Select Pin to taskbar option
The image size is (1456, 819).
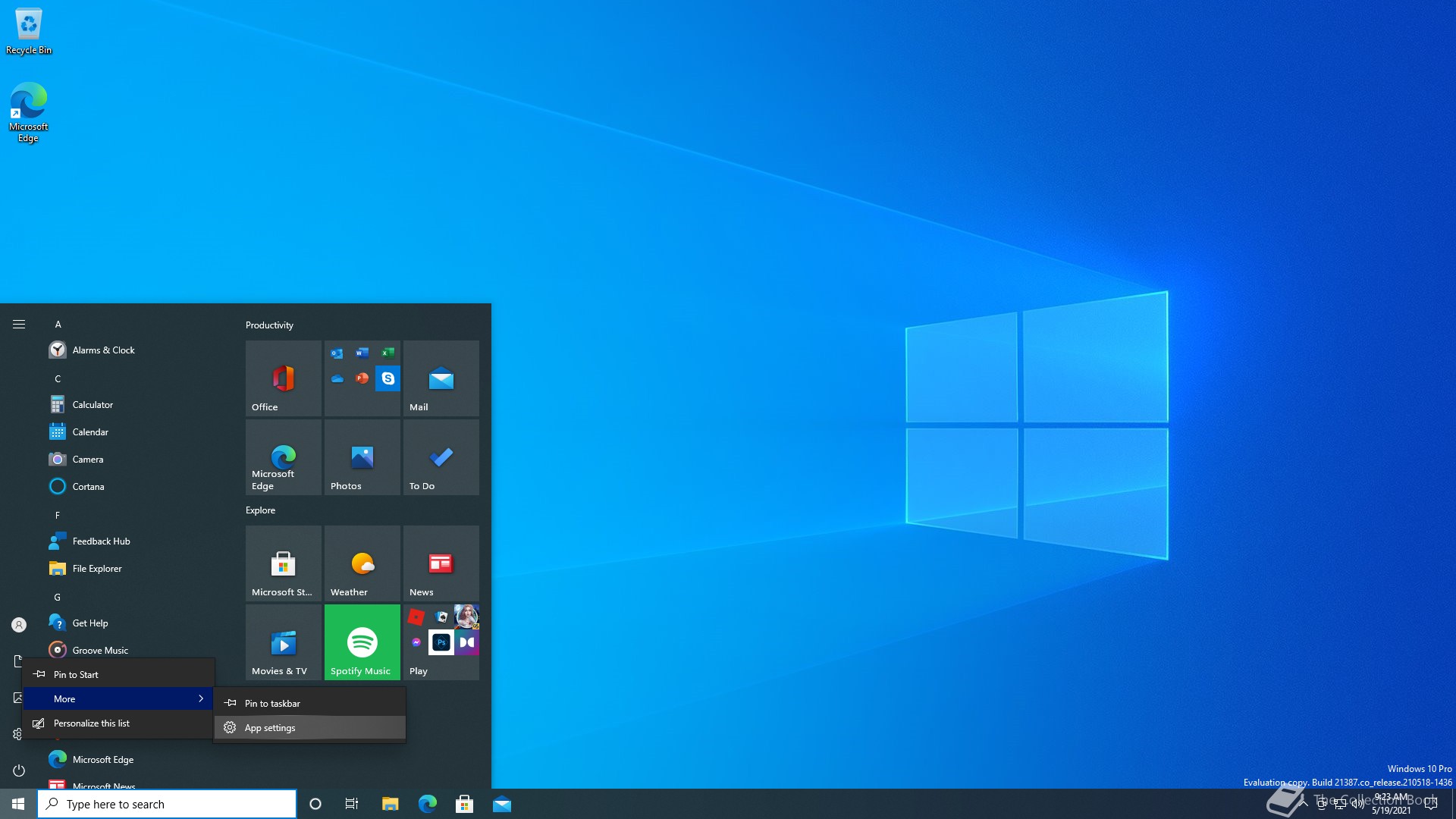tap(309, 704)
